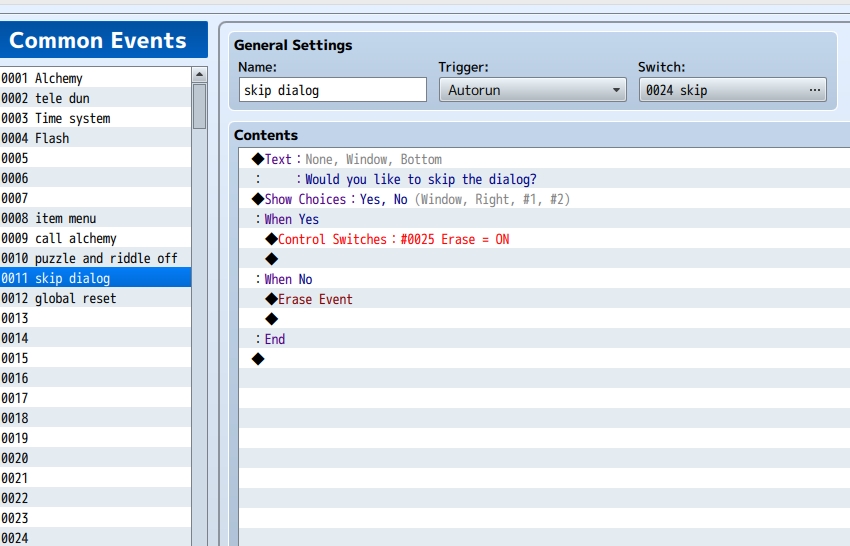Select the 0001 Alchemy common event

pyautogui.click(x=95, y=78)
